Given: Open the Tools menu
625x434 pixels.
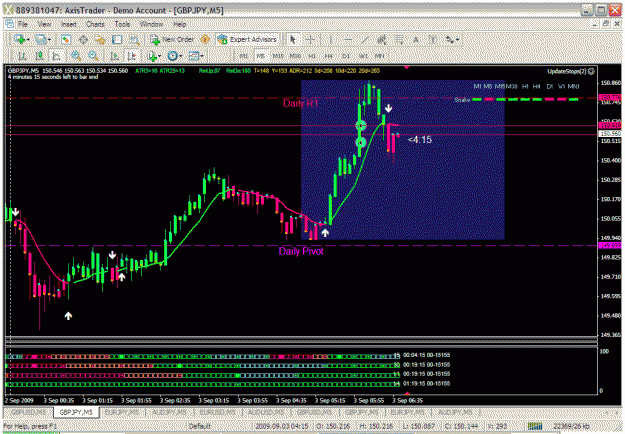Looking at the screenshot, I should [x=122, y=24].
